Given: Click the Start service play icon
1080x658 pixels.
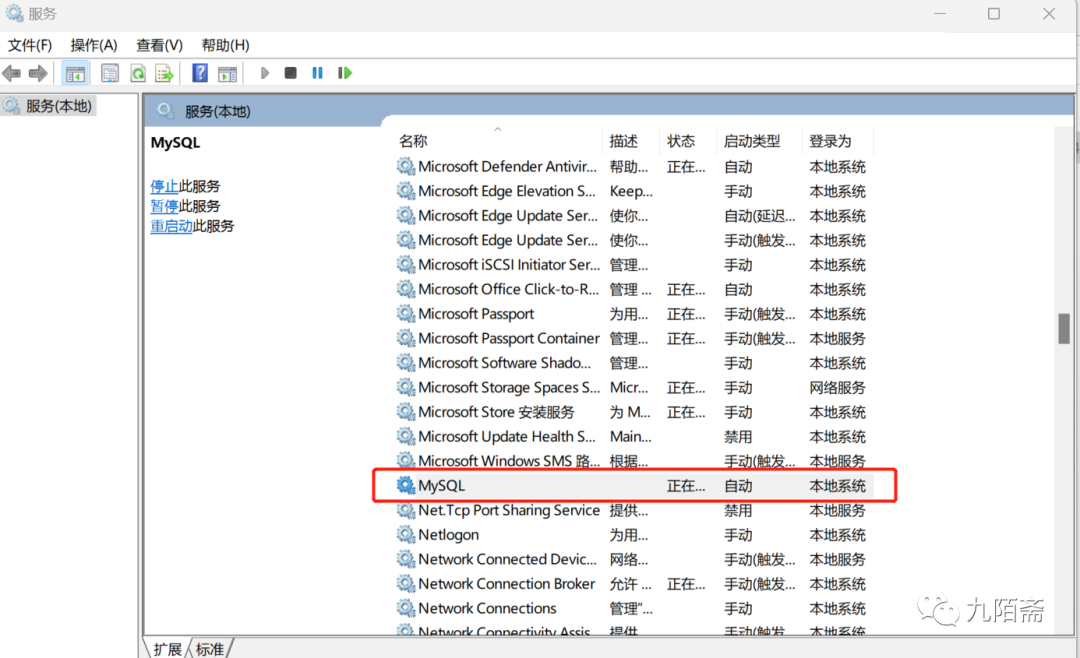Looking at the screenshot, I should (264, 73).
